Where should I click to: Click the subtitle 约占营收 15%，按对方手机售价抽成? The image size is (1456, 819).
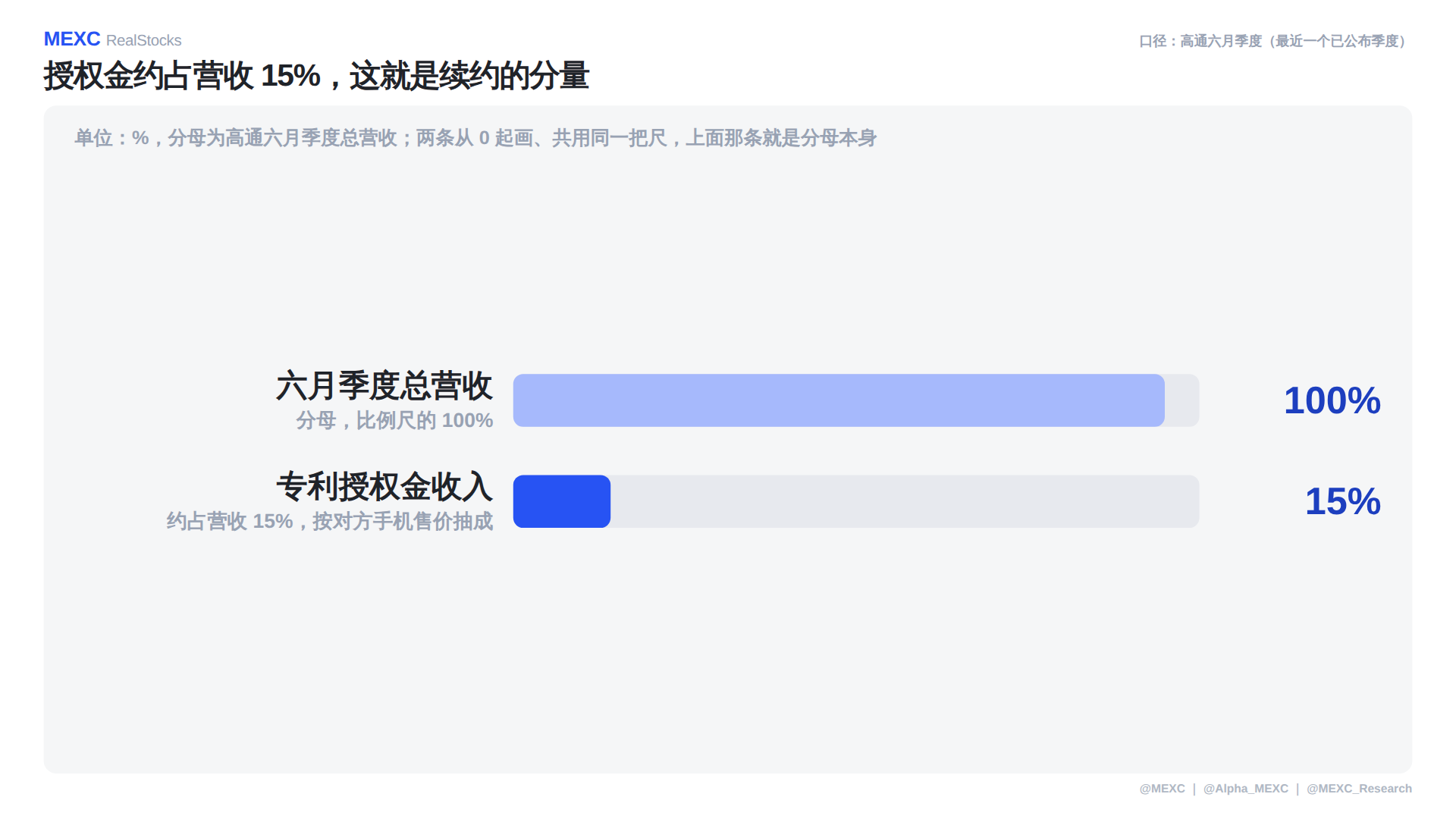[x=330, y=521]
